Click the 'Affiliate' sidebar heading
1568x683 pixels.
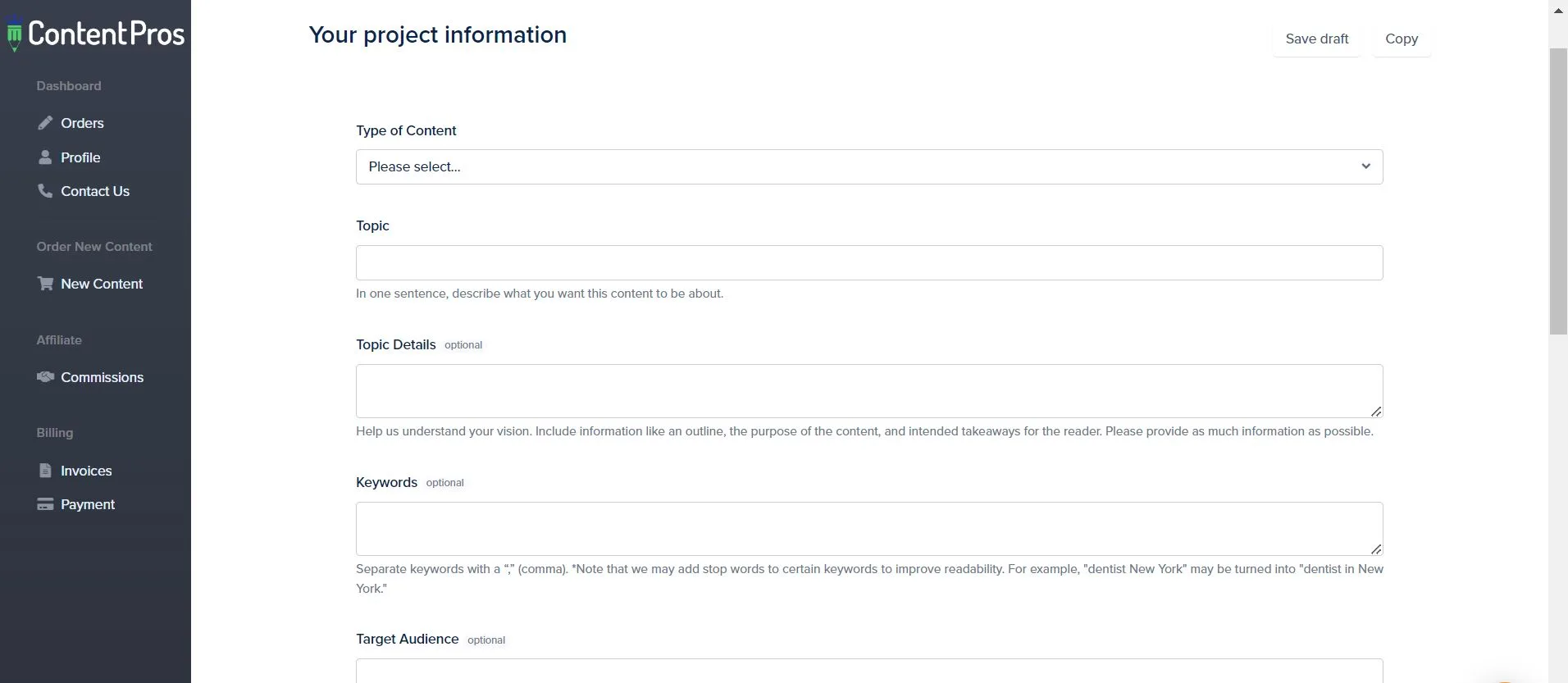pos(59,340)
